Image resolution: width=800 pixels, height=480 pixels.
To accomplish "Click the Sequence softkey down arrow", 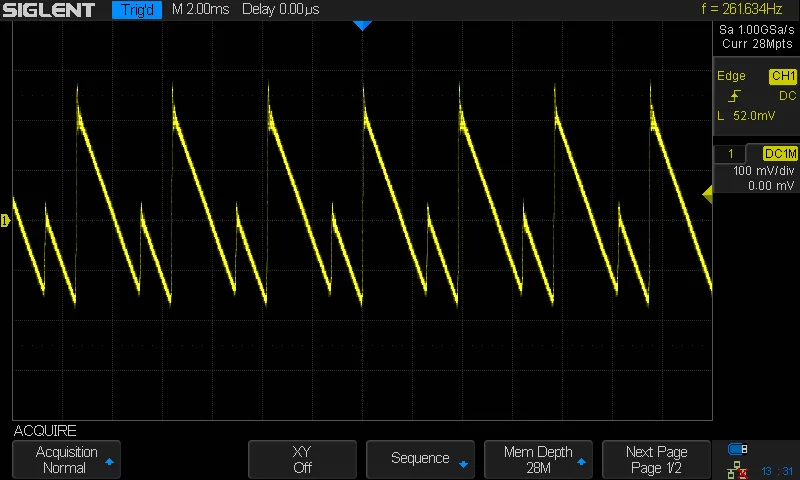I will coord(463,464).
